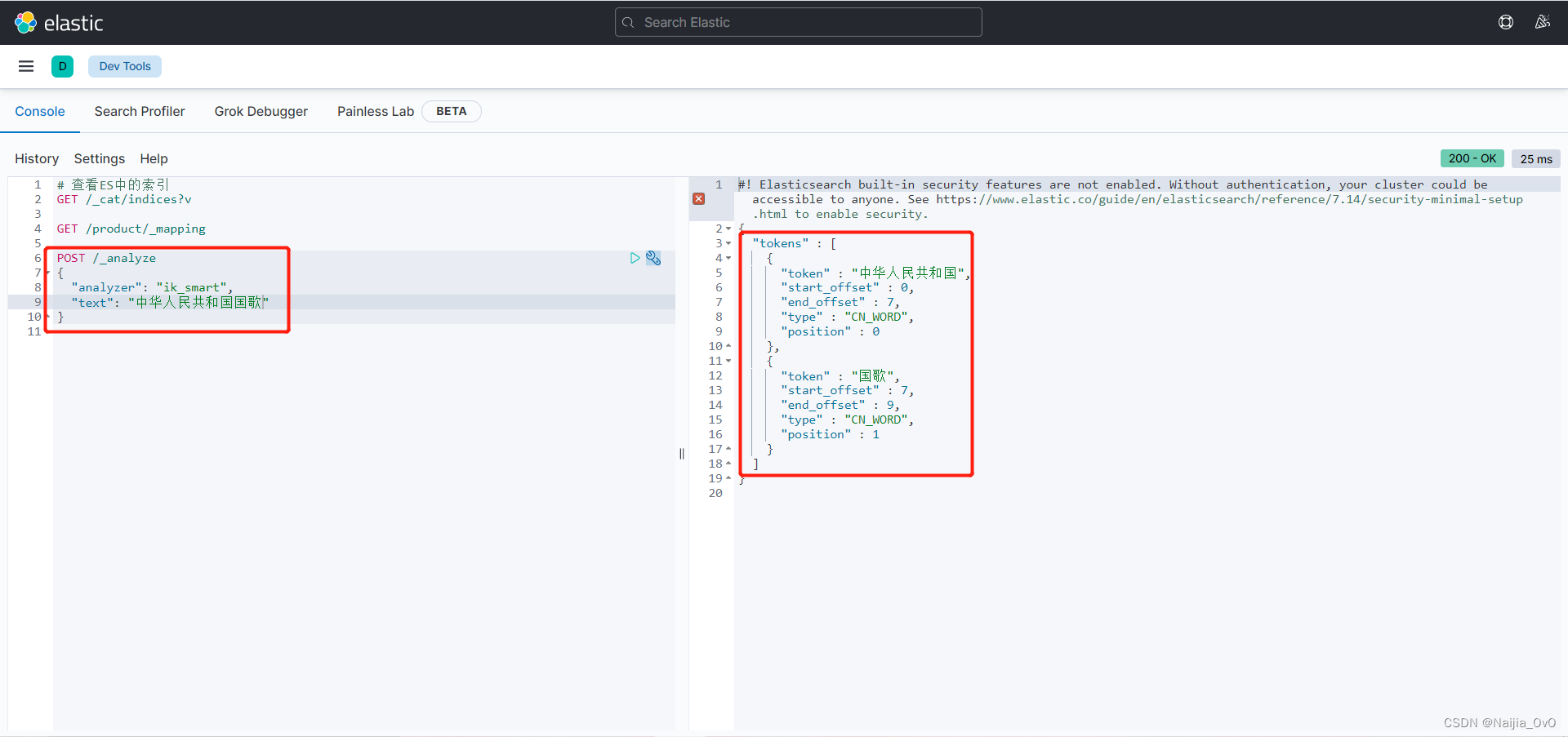Click the "text" line with 中华人民共和国国歌
This screenshot has height=737, width=1568.
pos(170,302)
